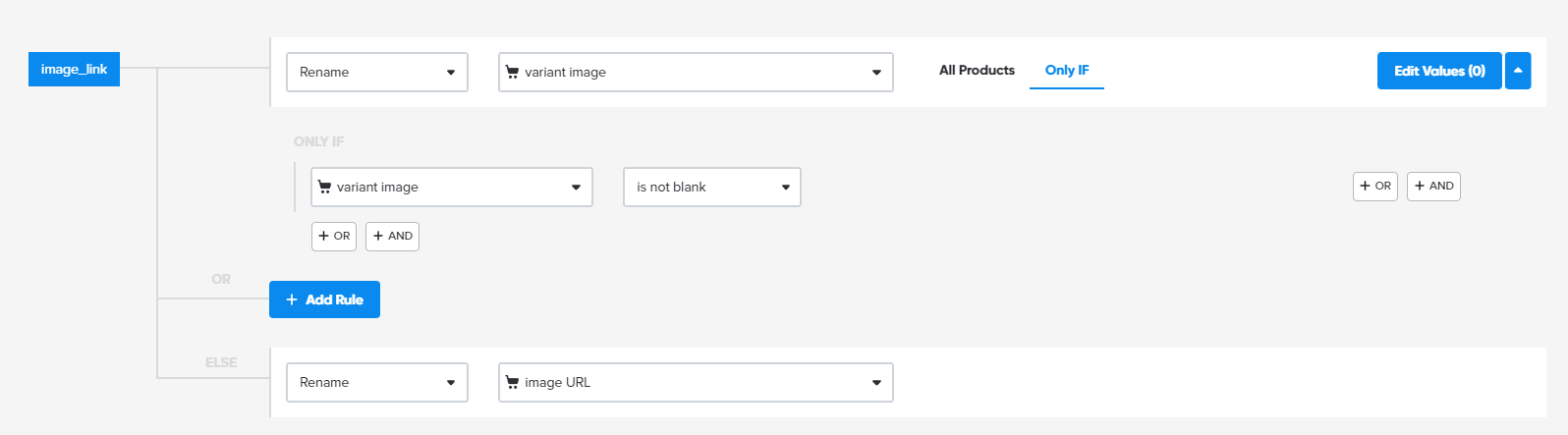Viewport: 1568px width, 435px height.
Task: Open the image URL field dropdown
Action: point(696,382)
